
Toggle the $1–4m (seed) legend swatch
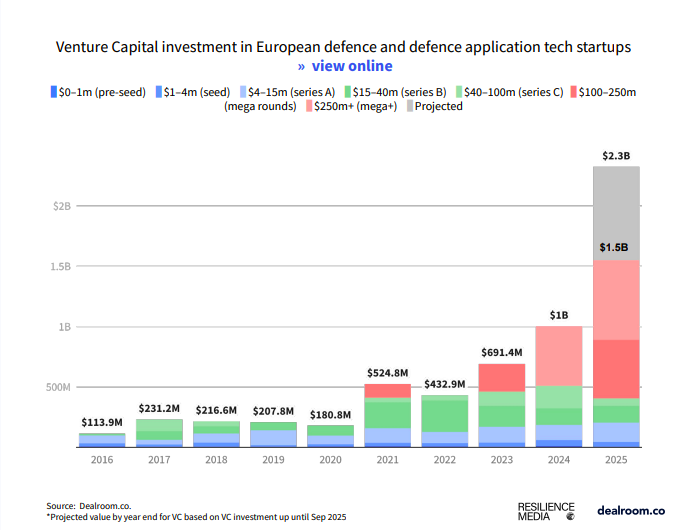coord(158,92)
